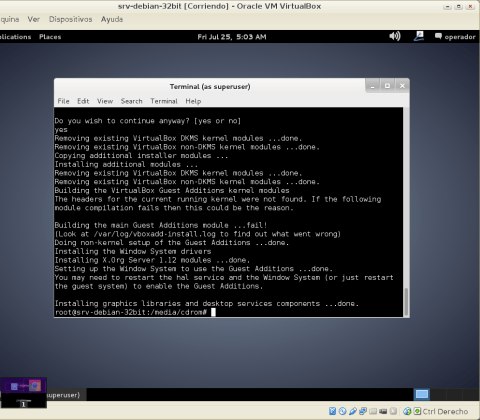Click 'The headers for the current running' line
The image size is (480, 420).
click(218, 199)
